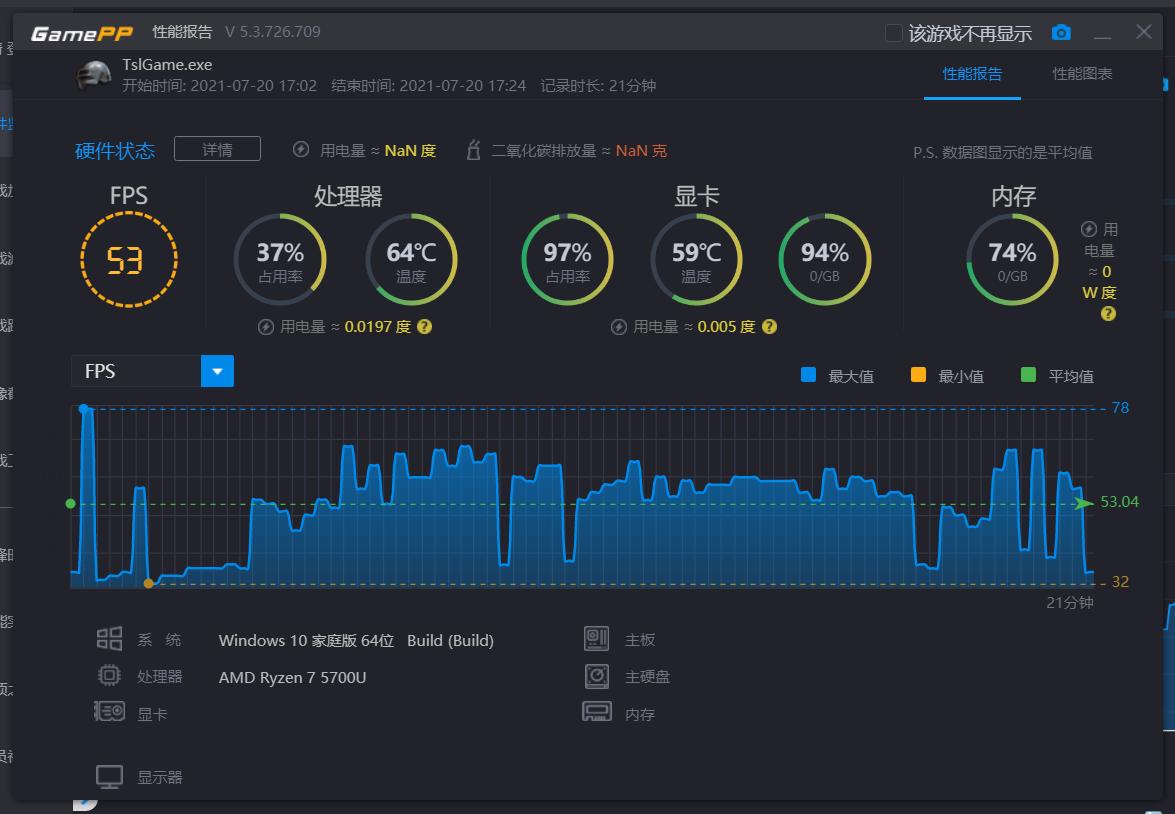Click the main hard disk icon

(x=596, y=676)
